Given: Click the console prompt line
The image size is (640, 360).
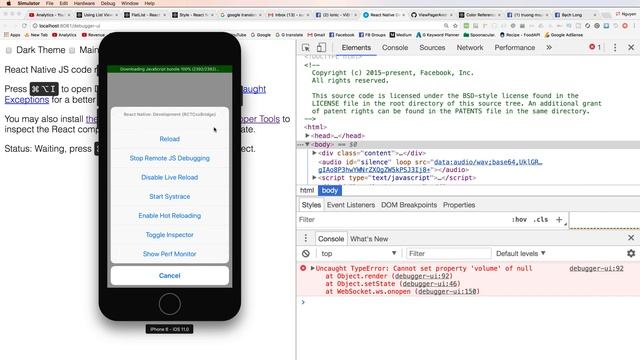Looking at the screenshot, I should pyautogui.click(x=469, y=302).
